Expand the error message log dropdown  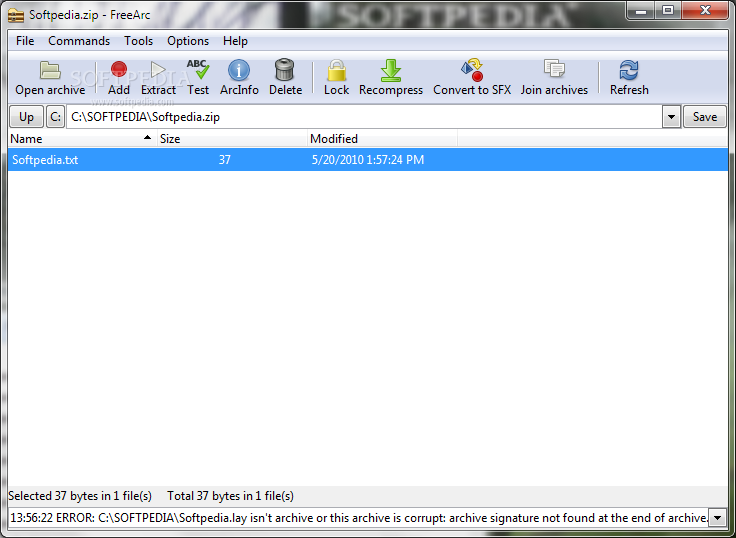pyautogui.click(x=717, y=518)
